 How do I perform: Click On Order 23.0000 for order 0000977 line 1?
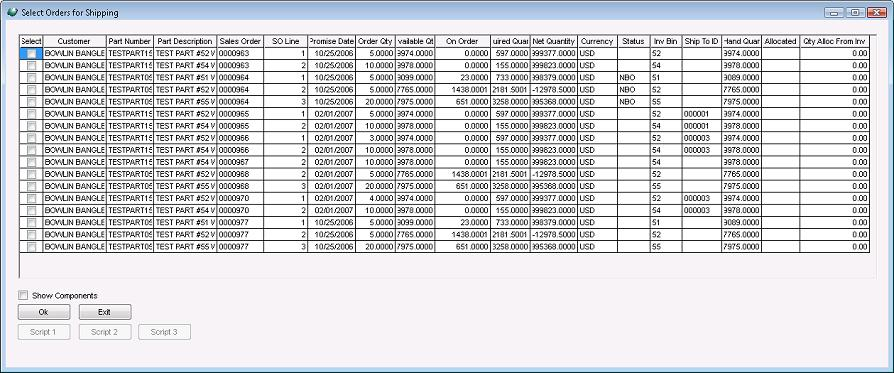(462, 222)
